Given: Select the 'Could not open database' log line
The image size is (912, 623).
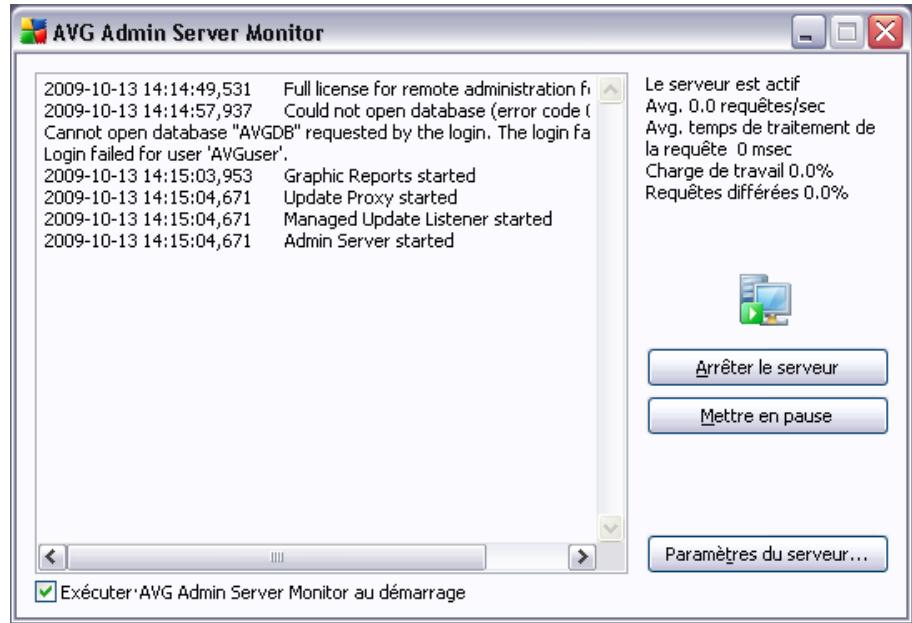Looking at the screenshot, I should click(316, 111).
